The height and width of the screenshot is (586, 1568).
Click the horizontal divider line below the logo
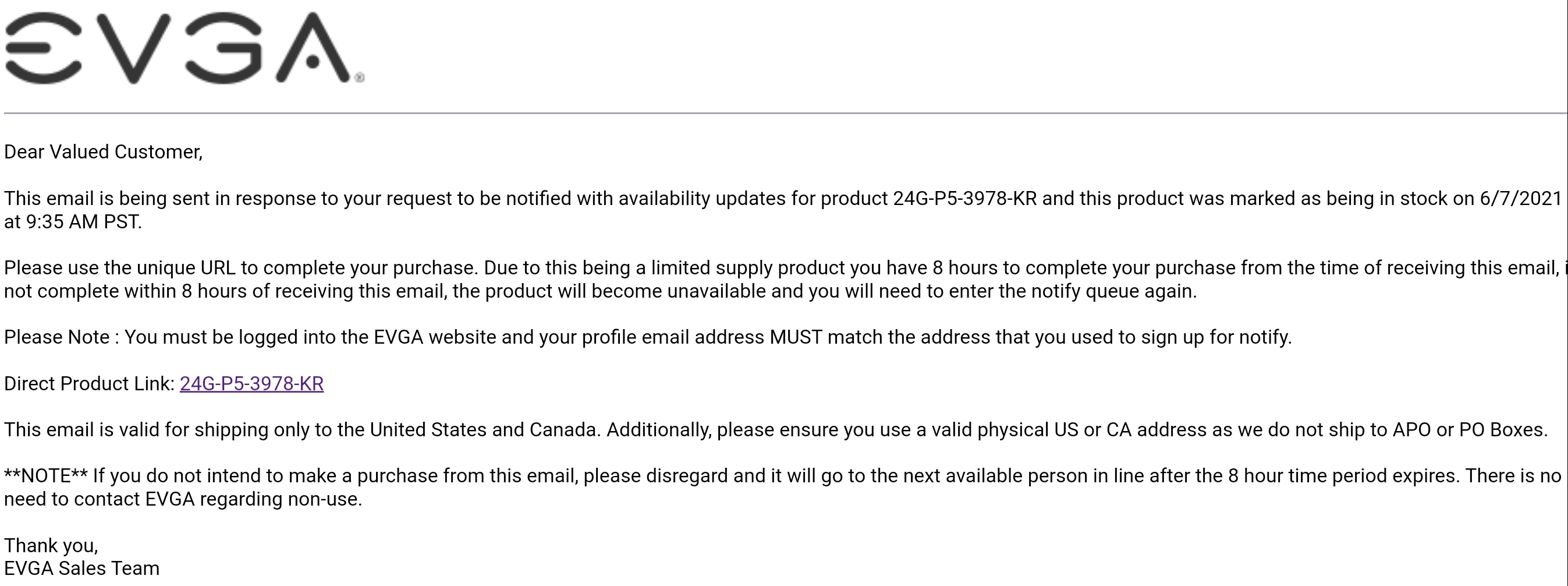[784, 114]
